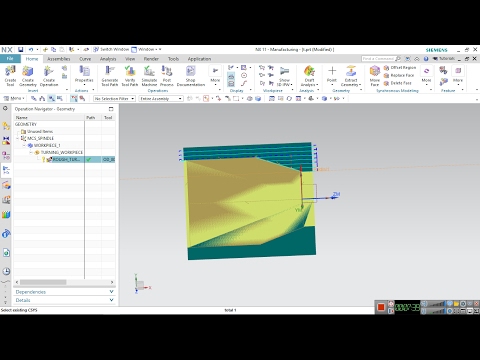
Task: Switch to the Assemblies tab
Action: point(59,59)
